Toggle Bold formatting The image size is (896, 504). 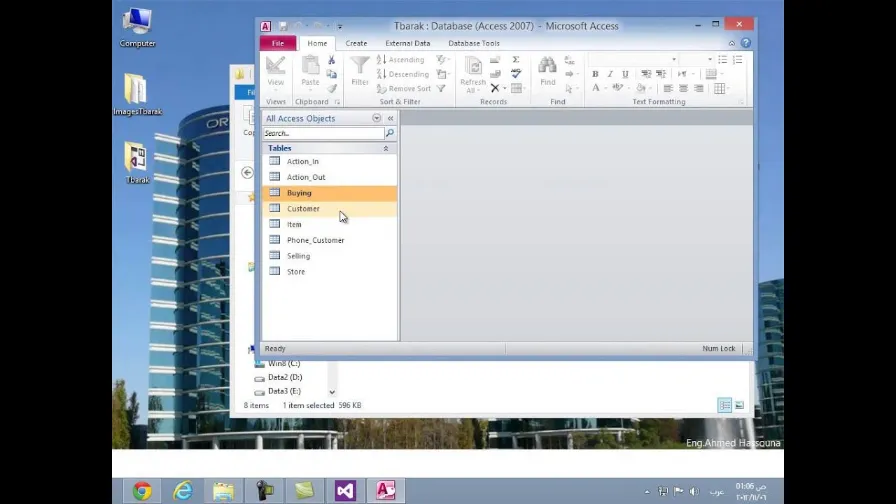pos(595,74)
